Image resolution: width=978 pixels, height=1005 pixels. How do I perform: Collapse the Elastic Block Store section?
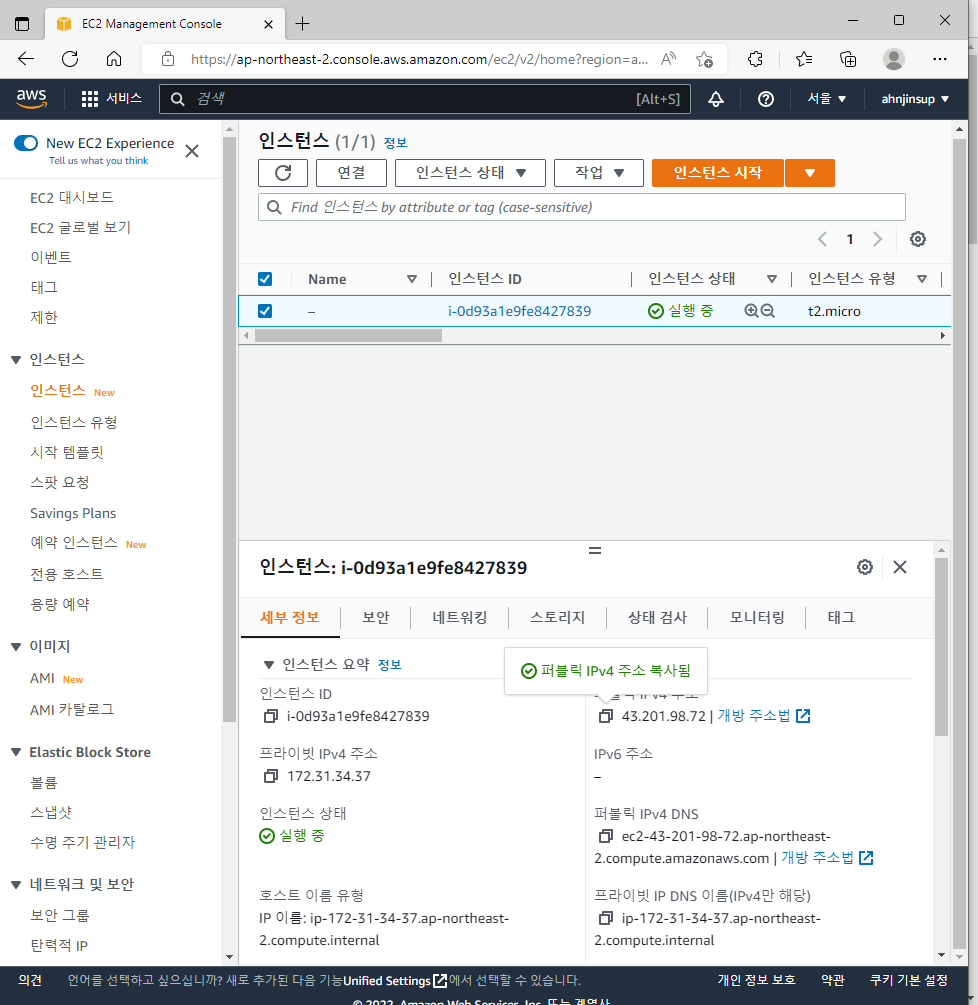point(16,752)
